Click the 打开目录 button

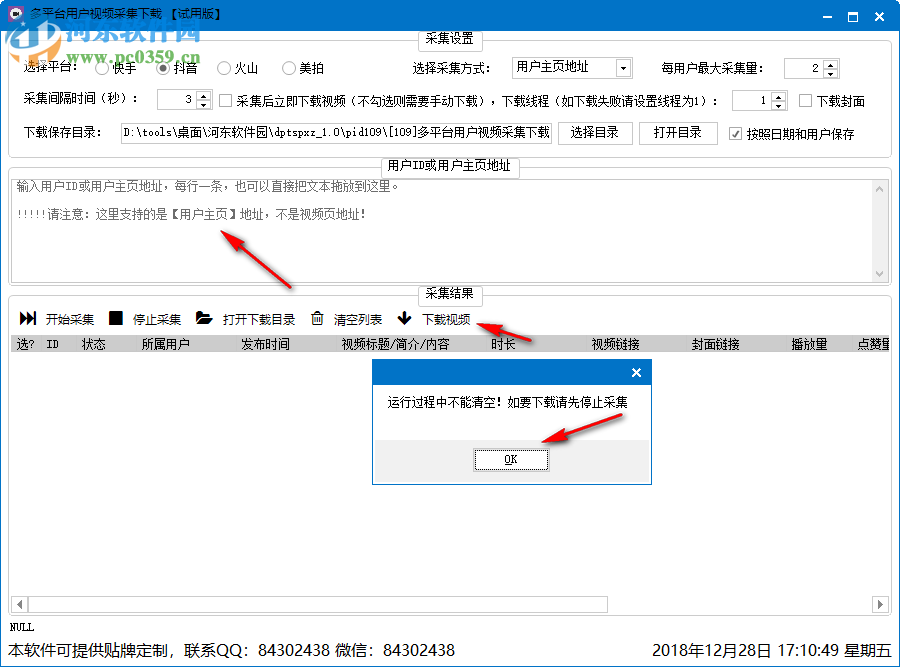(678, 133)
